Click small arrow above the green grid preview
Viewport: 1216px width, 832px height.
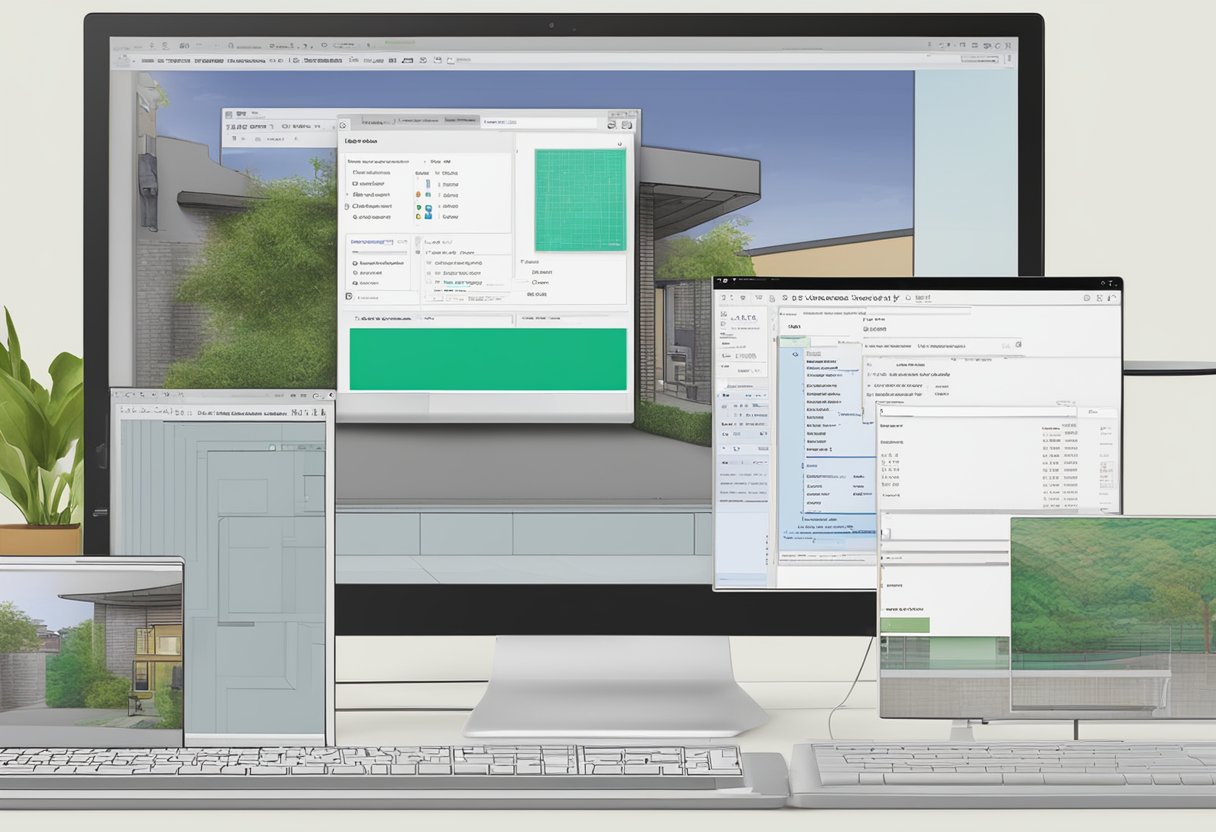click(619, 144)
